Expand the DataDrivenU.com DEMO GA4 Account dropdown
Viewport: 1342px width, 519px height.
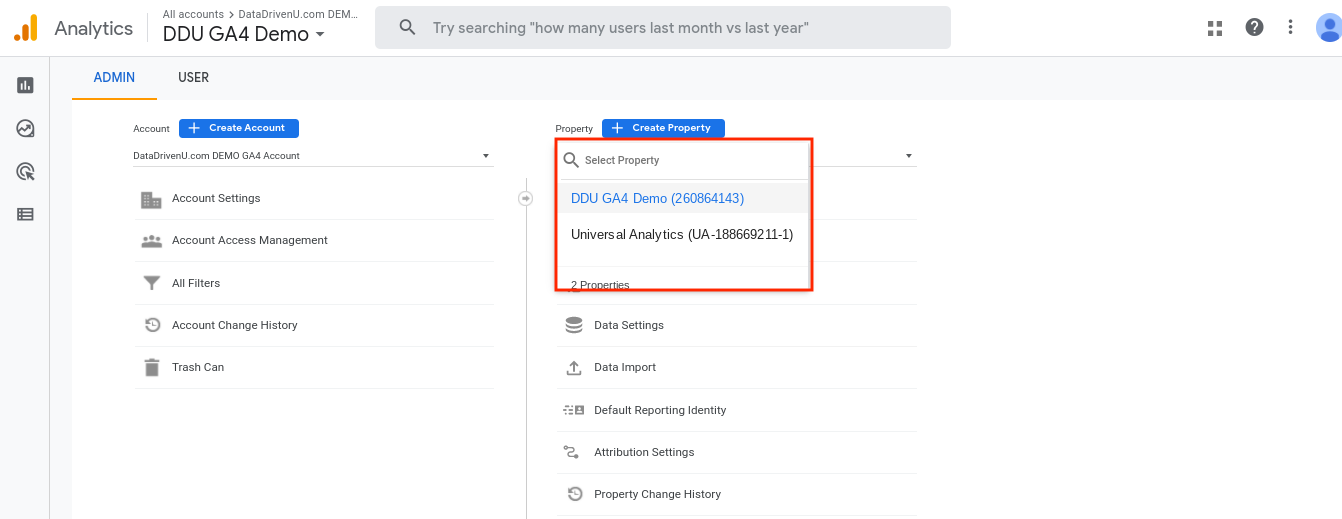click(x=313, y=156)
